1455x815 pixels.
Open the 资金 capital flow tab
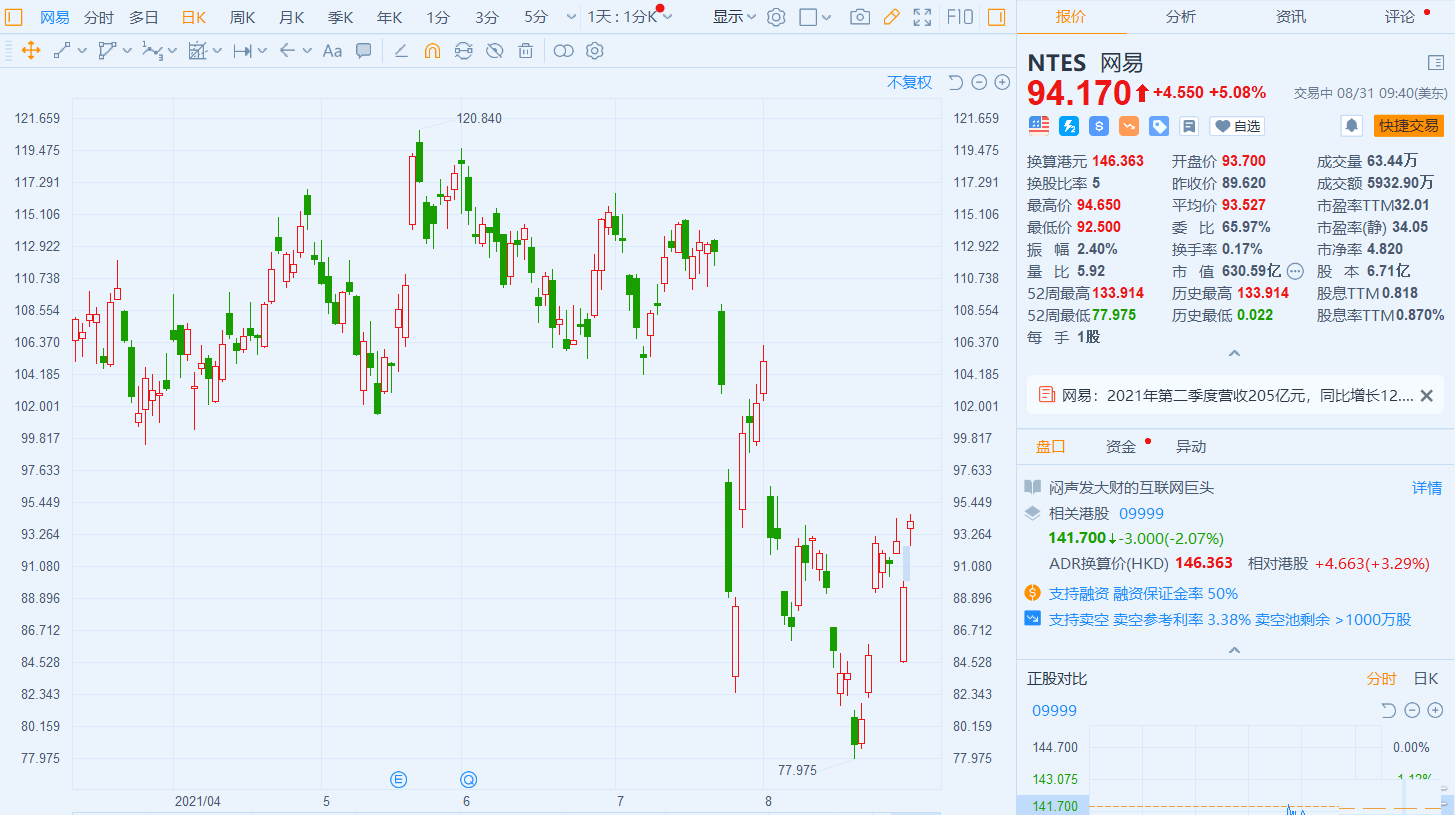click(1121, 447)
